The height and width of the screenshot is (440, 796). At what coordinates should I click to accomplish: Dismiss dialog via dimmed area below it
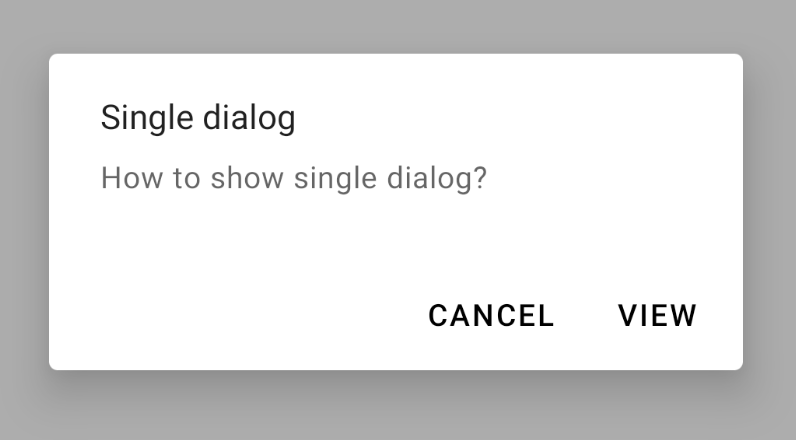396,406
